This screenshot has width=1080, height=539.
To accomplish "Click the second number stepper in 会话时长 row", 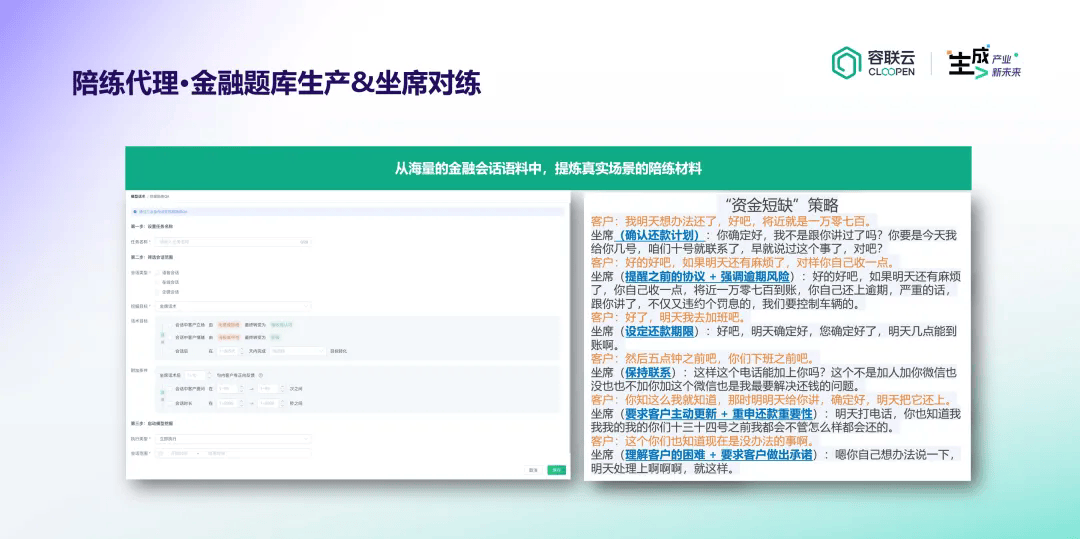I will click(271, 403).
